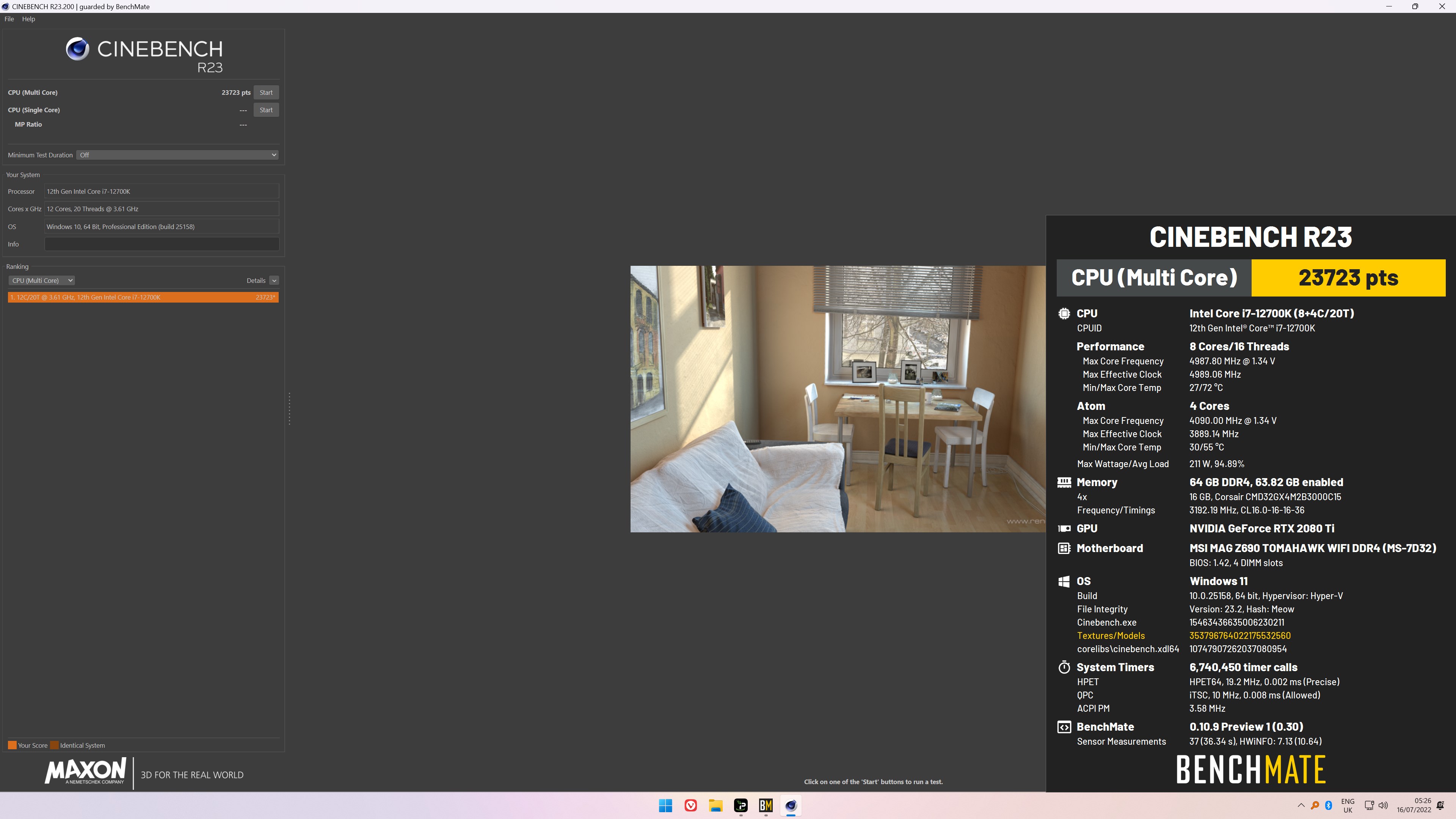1456x819 pixels.
Task: Open the Help menu
Action: pos(28,19)
